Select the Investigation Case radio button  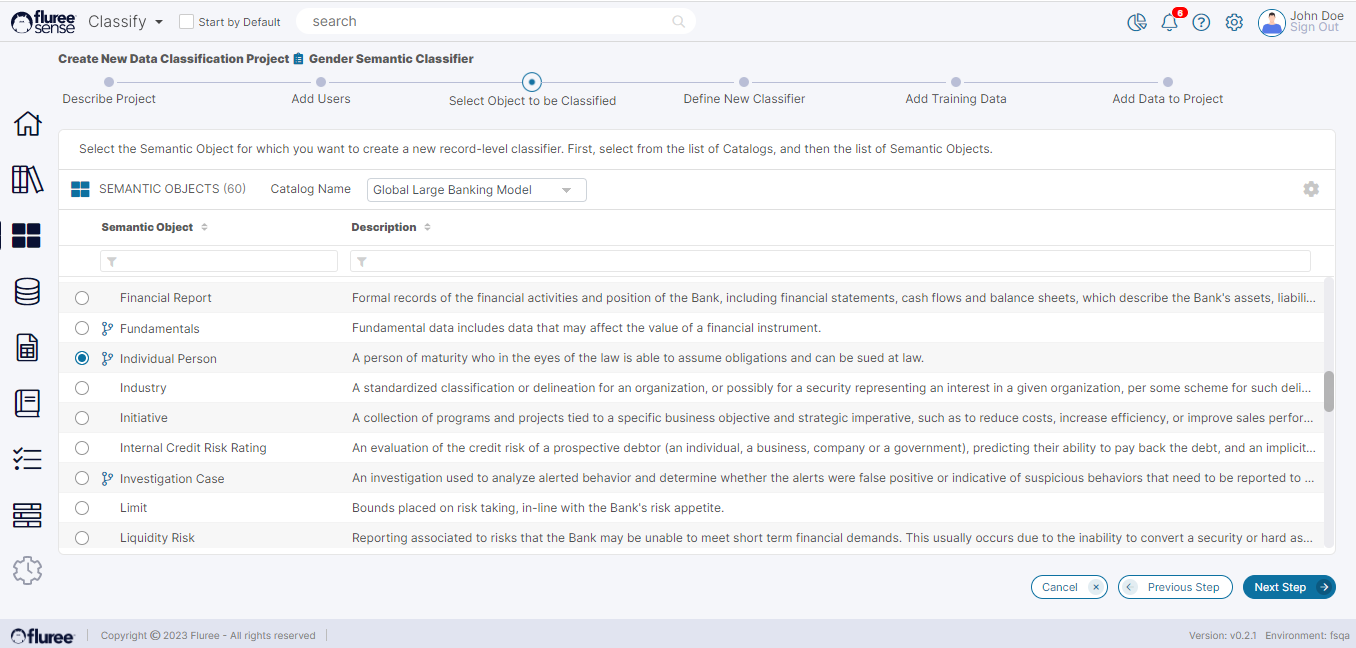[82, 479]
